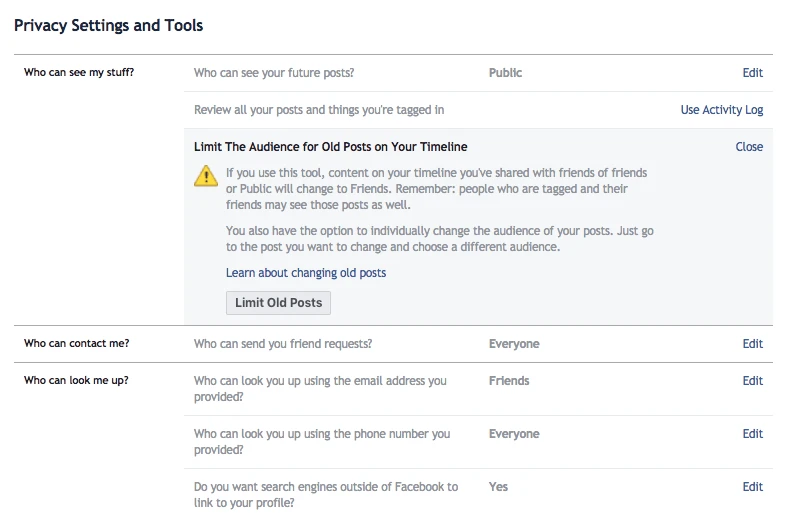Close the Limit Old Posts section
789x518 pixels.
[749, 147]
